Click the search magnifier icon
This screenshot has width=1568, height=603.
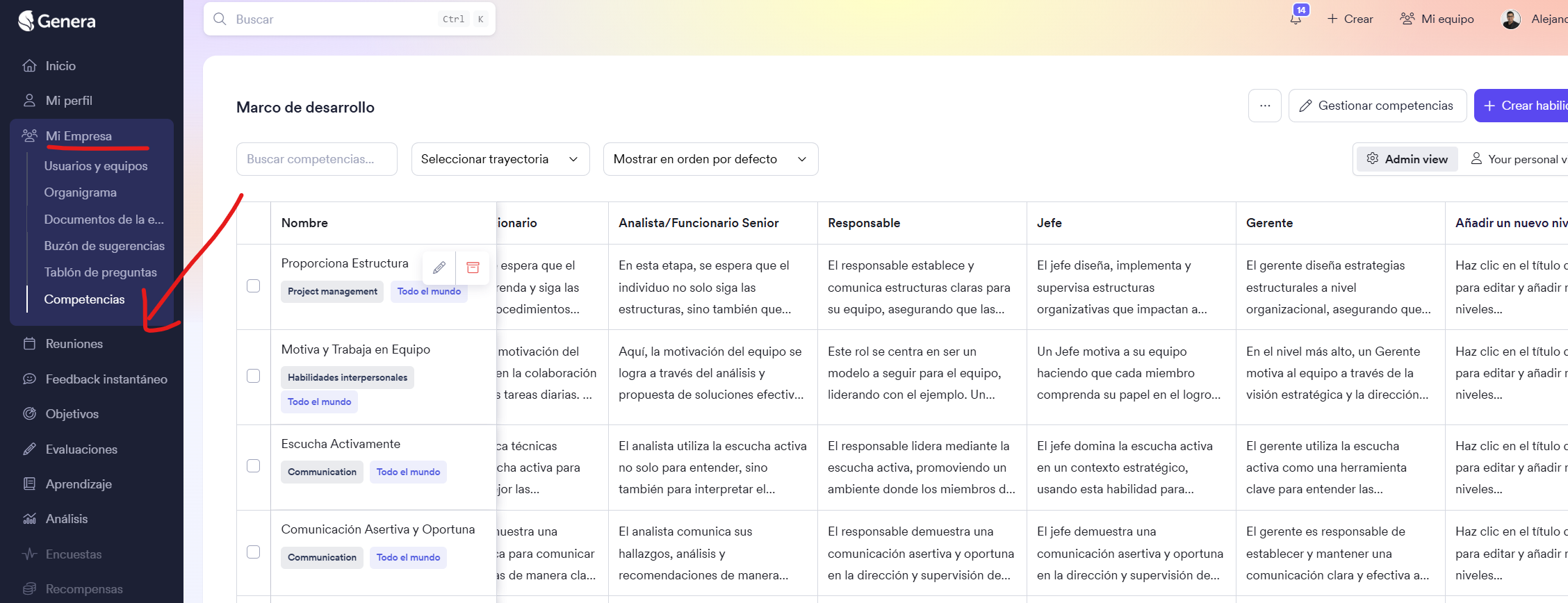click(x=220, y=19)
